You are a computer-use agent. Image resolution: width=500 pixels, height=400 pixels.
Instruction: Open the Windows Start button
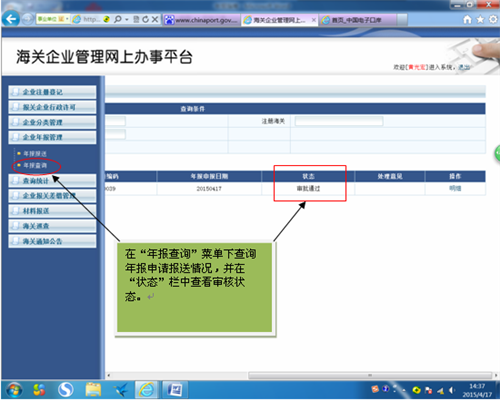click(x=13, y=390)
